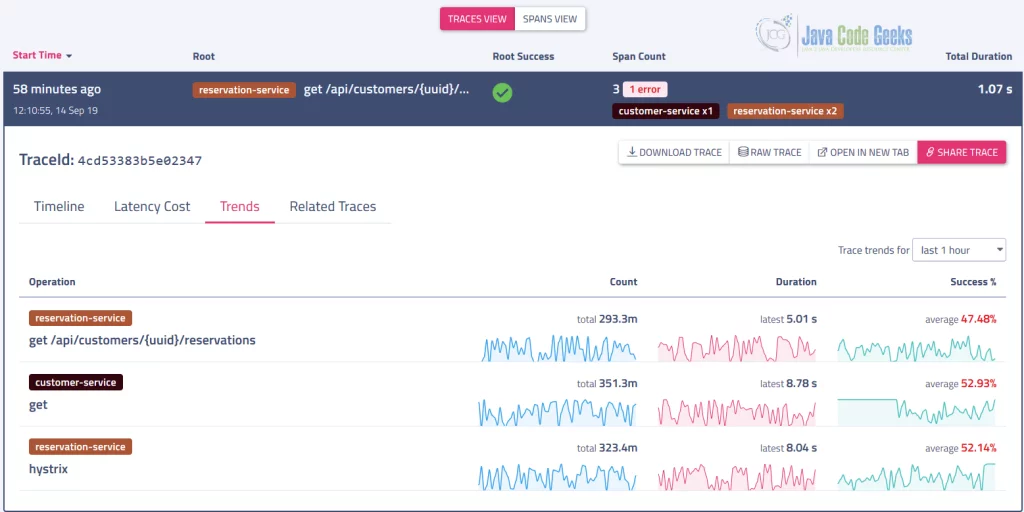Click the duration sparkline for hystrix
1024x512 pixels.
[x=737, y=477]
